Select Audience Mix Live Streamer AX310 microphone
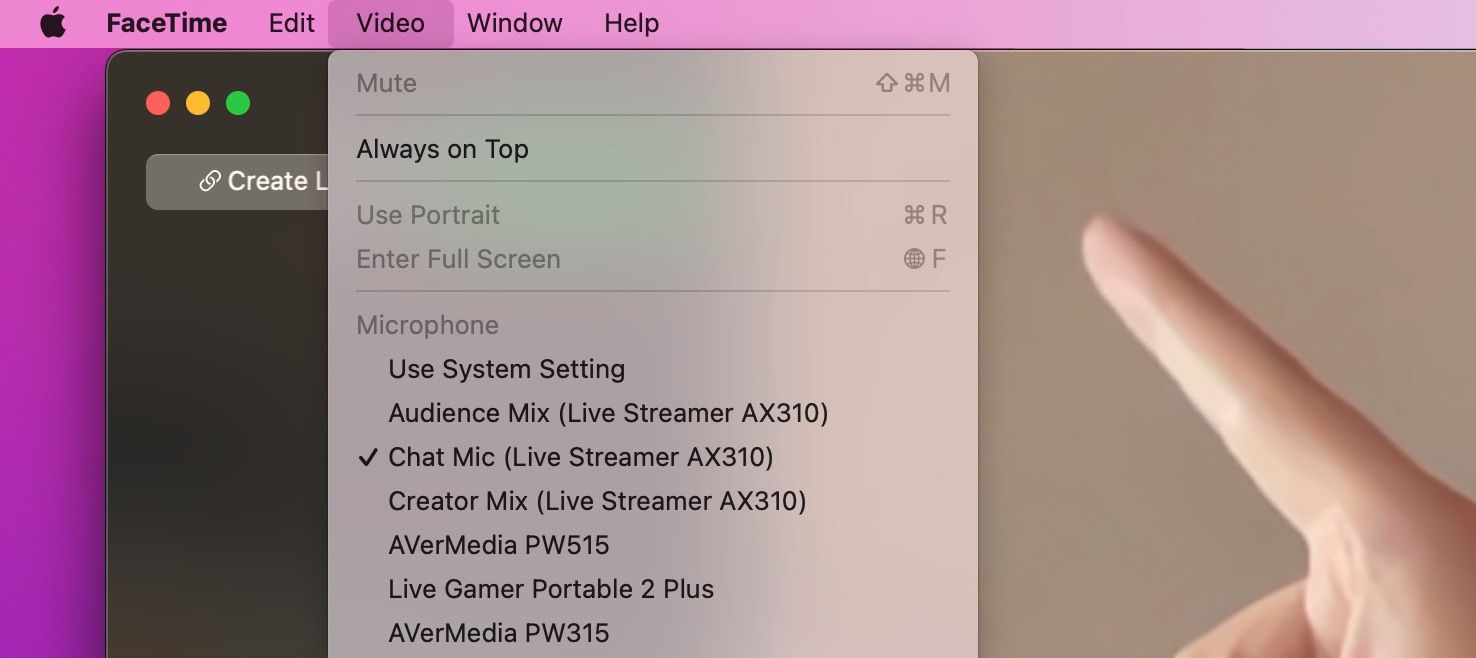1476x658 pixels. (x=607, y=413)
